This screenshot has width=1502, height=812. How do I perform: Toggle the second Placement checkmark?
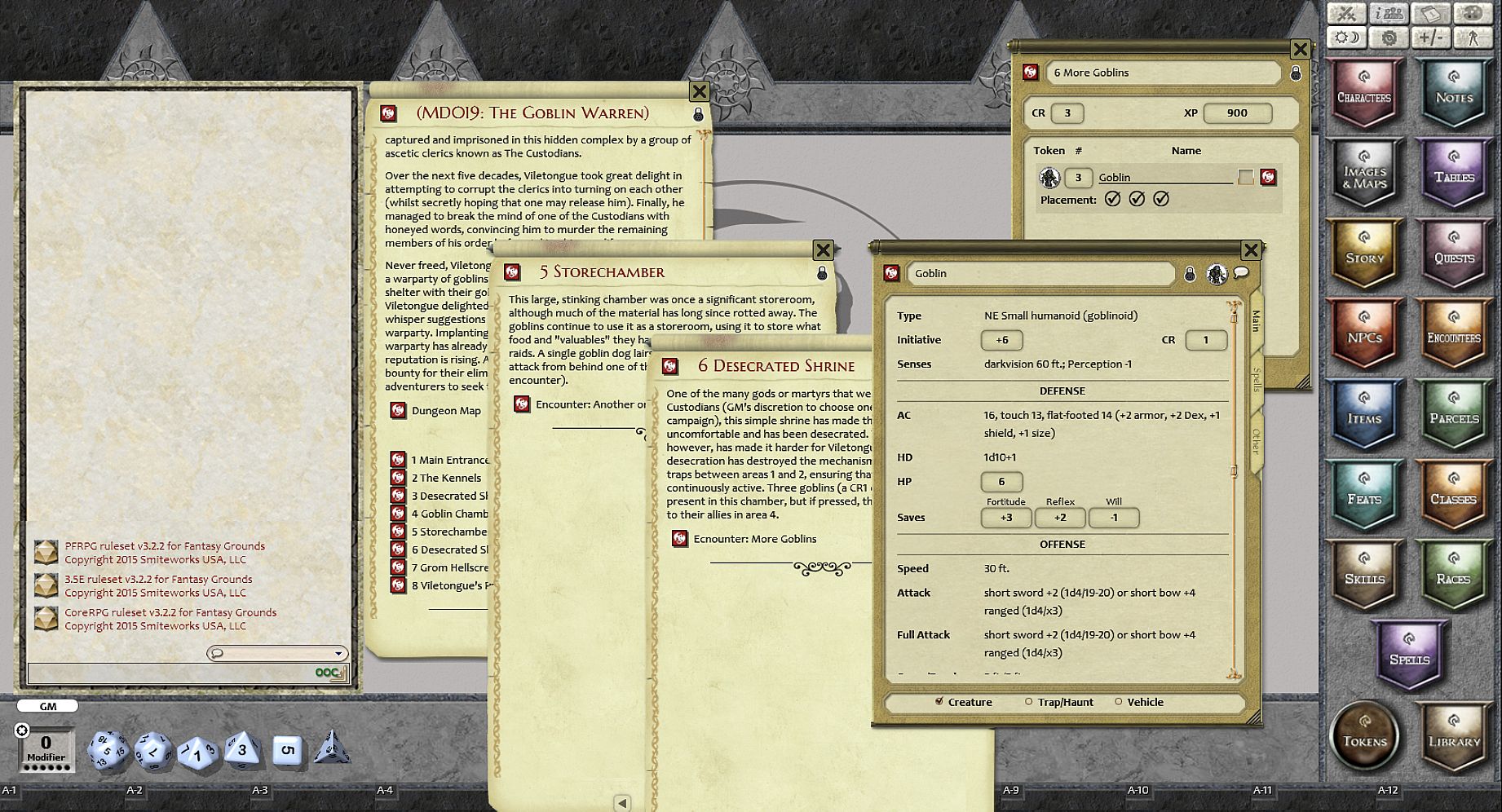(x=1137, y=199)
